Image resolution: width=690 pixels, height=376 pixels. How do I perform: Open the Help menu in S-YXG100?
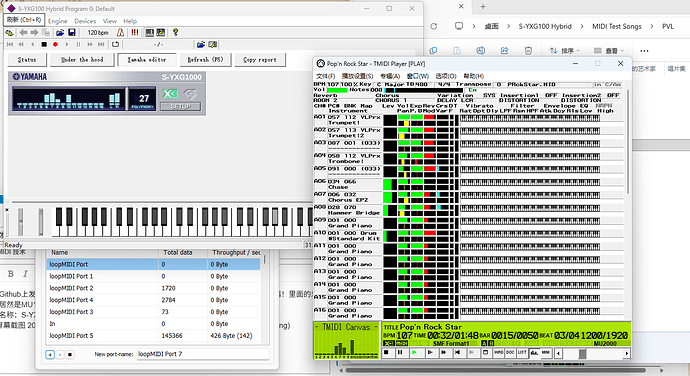click(130, 21)
